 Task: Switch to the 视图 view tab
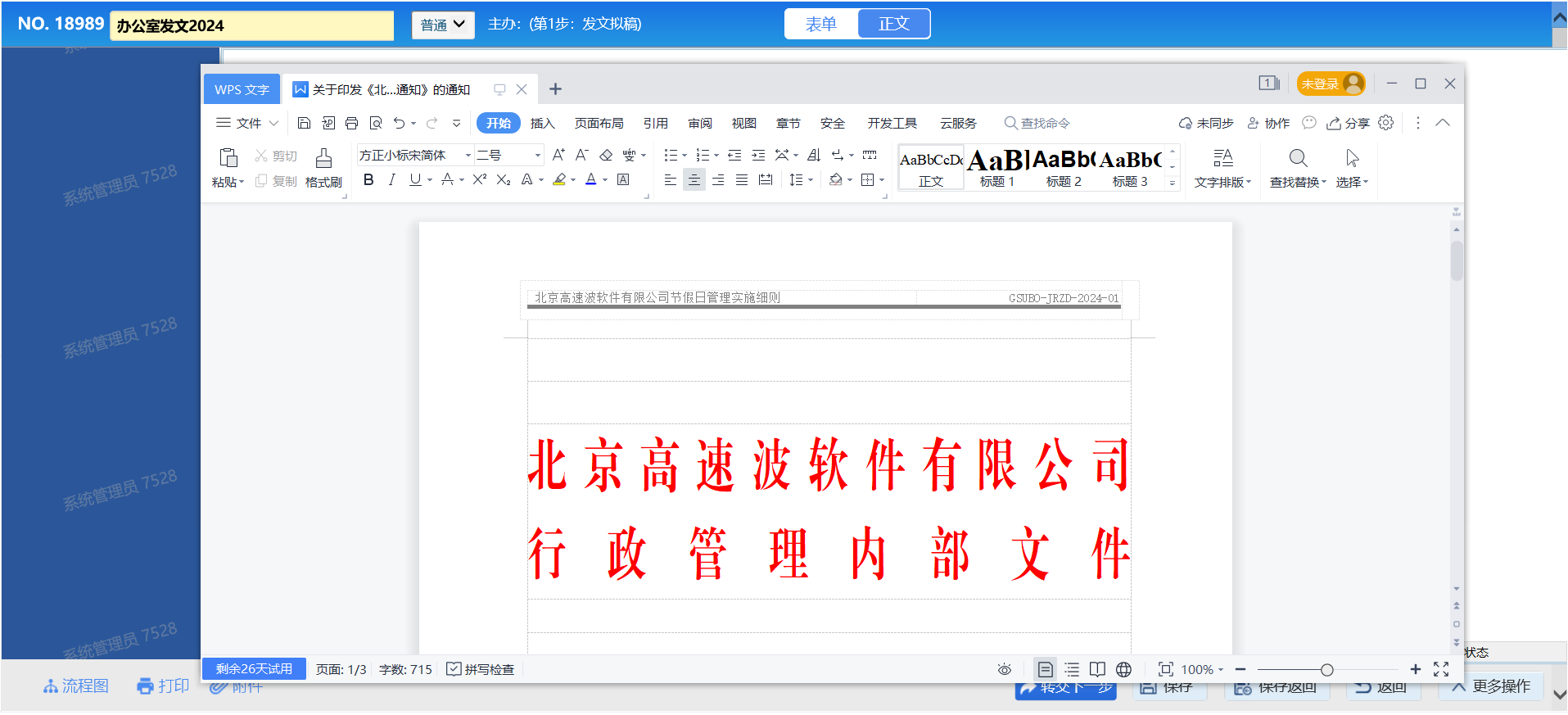(743, 123)
